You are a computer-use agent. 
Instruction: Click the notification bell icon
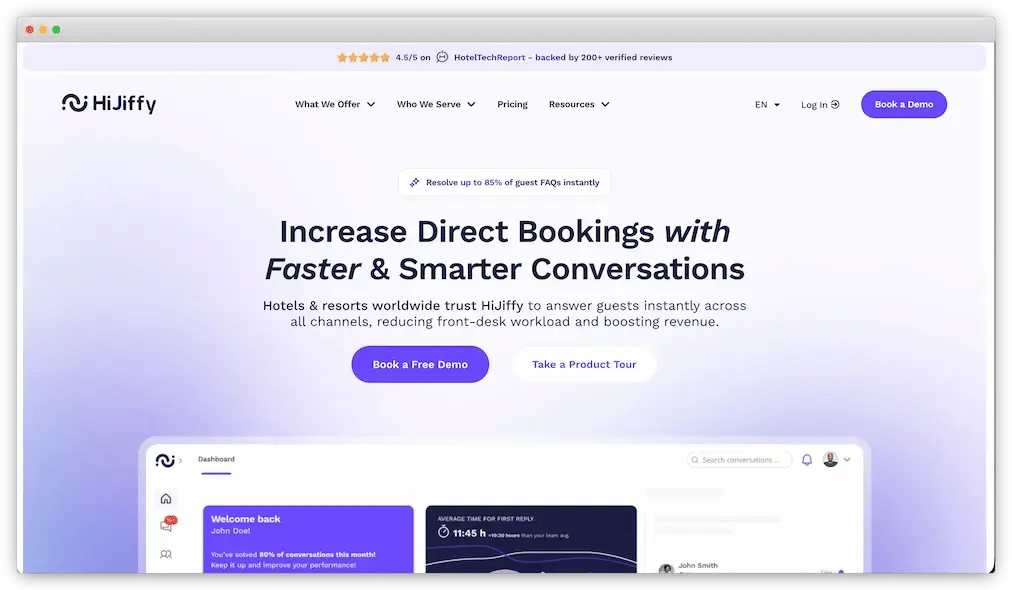point(807,460)
